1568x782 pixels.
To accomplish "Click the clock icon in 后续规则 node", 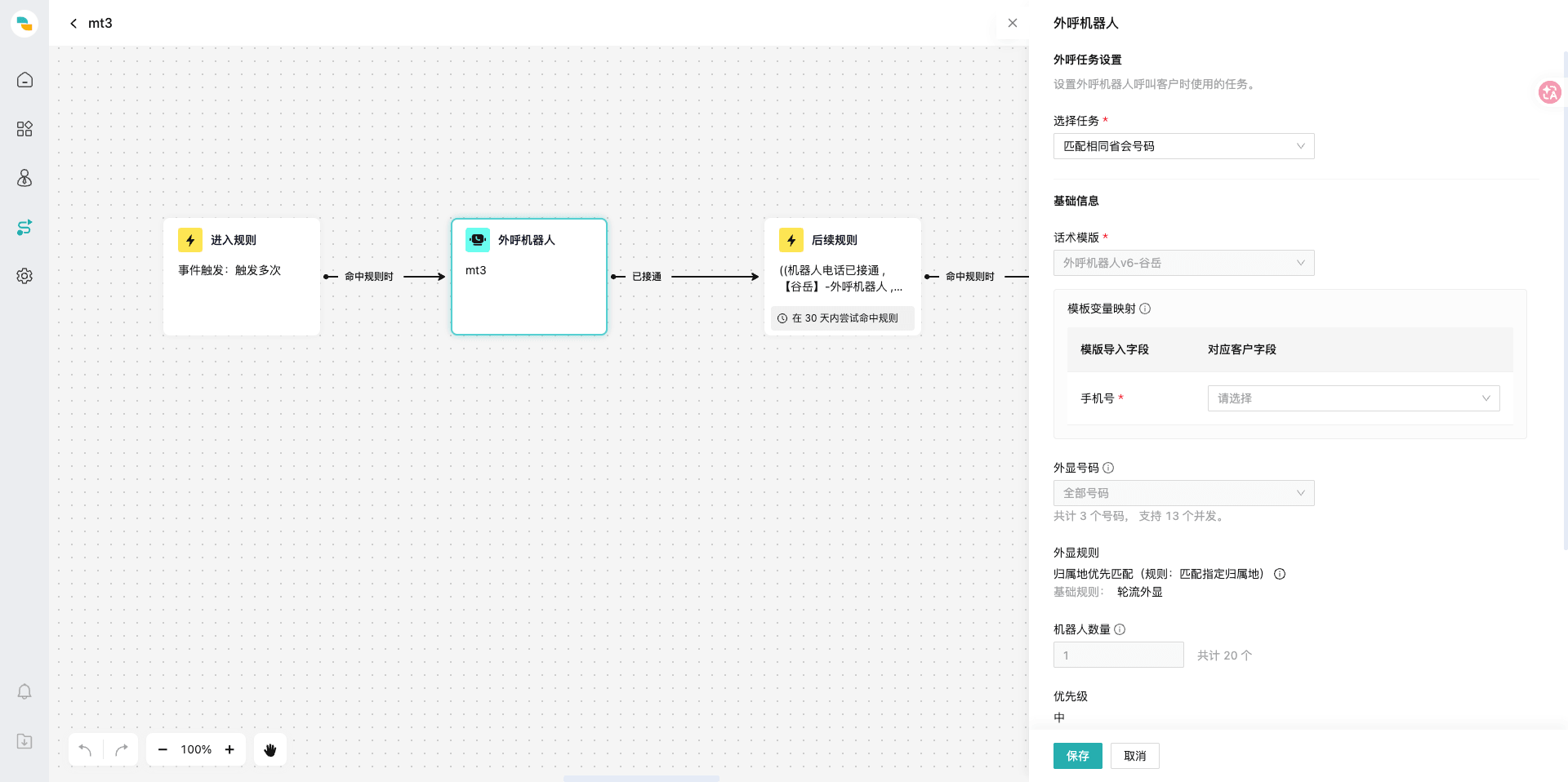I will (782, 318).
